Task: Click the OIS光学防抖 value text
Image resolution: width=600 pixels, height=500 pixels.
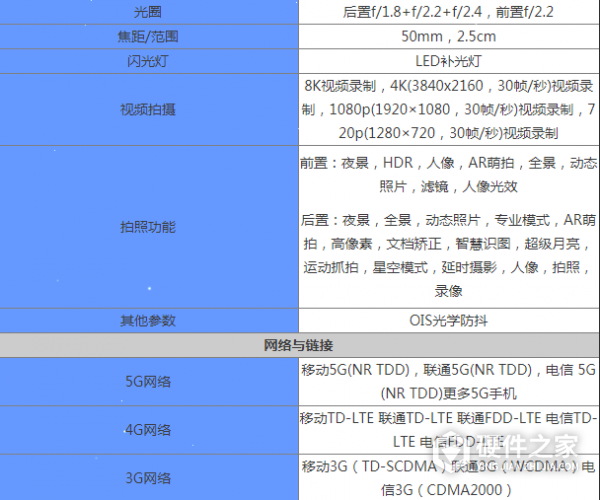Action: (448, 321)
